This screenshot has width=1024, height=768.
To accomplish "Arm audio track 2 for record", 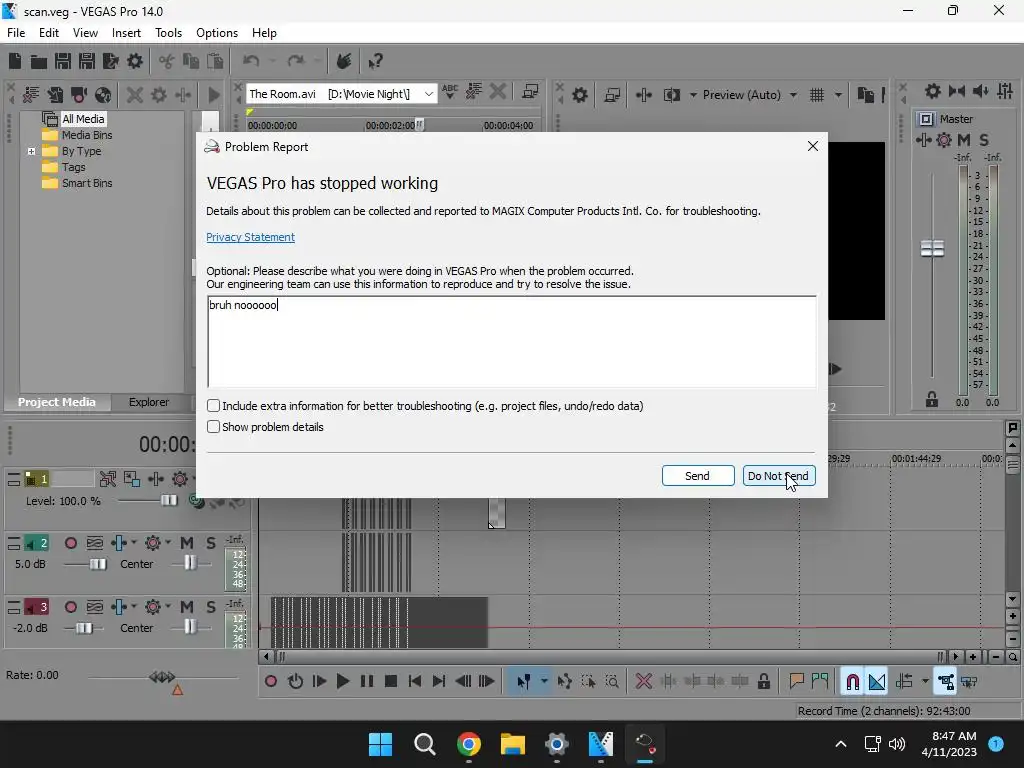I will 71,543.
